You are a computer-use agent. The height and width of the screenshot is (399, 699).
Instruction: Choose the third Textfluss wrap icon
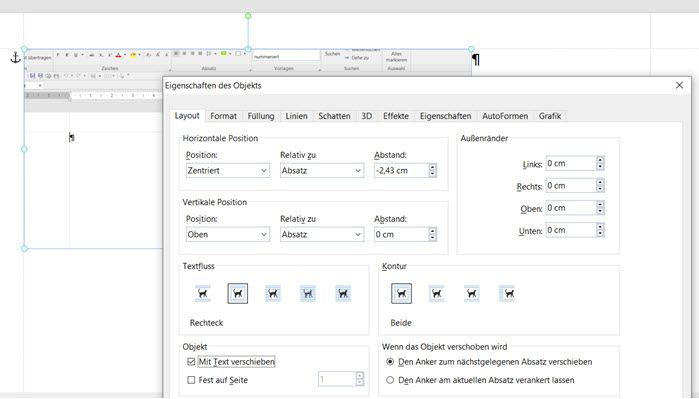point(273,294)
